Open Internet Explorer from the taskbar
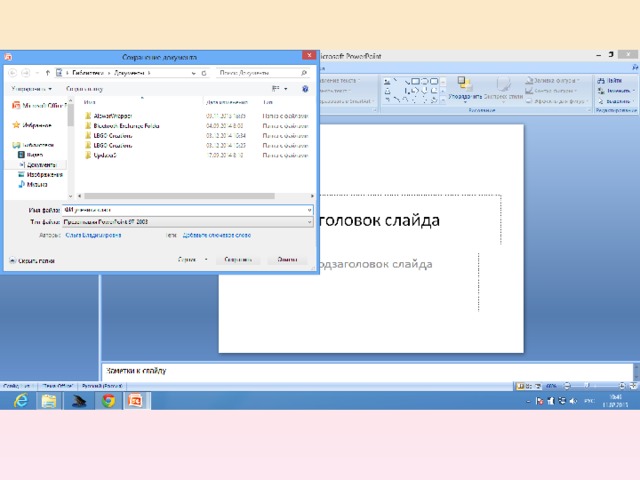 pyautogui.click(x=20, y=401)
